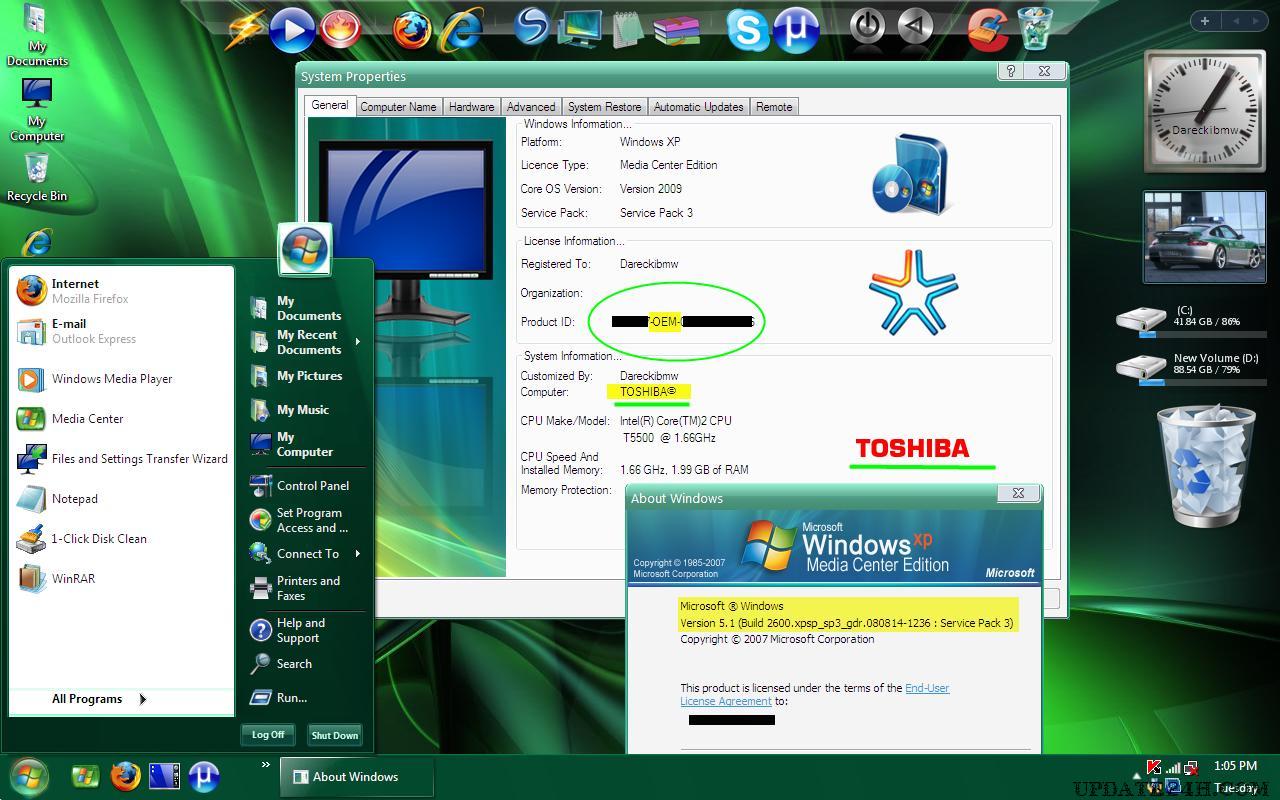The image size is (1280, 800).
Task: Switch to the System Restore tab
Action: pyautogui.click(x=605, y=107)
